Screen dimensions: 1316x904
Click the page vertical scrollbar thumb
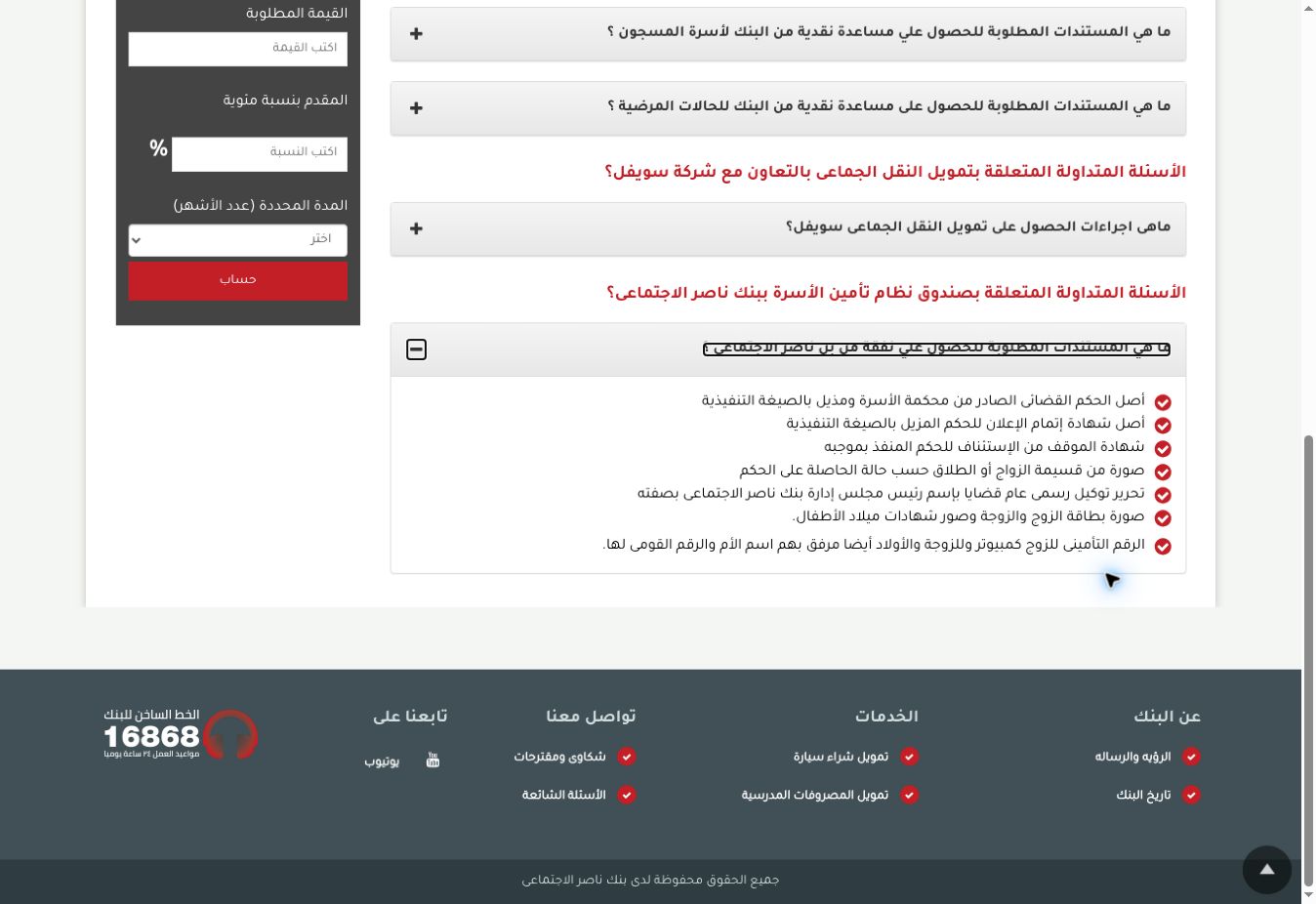[1309, 659]
